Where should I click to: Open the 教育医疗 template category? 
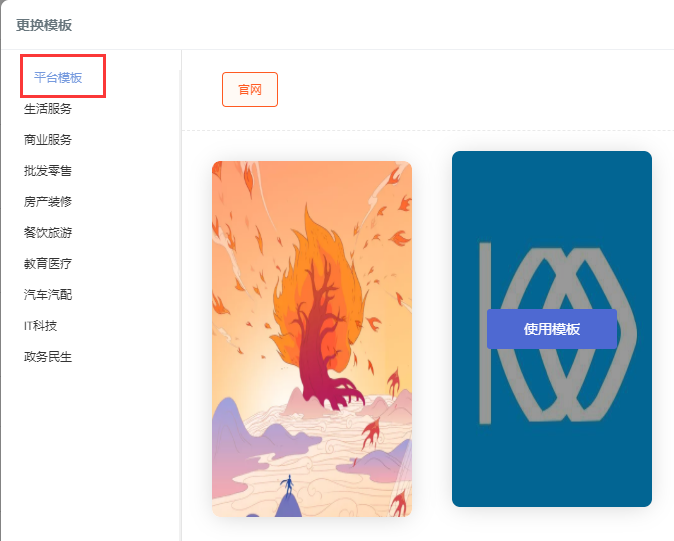(x=48, y=263)
